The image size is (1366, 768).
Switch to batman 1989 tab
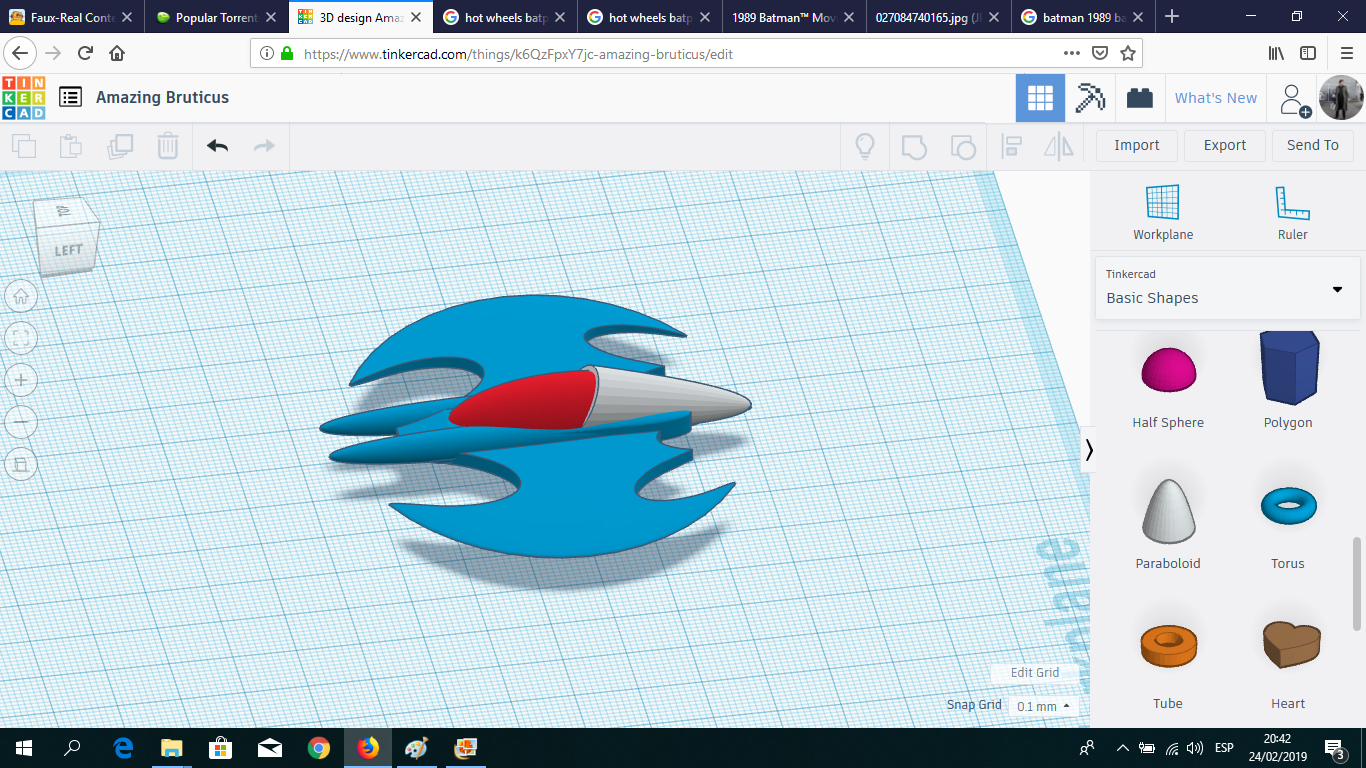pos(1083,17)
